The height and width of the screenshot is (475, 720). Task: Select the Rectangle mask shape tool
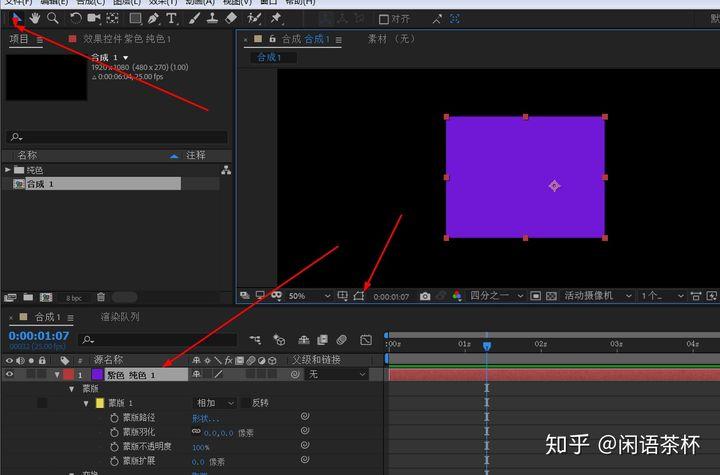coord(135,18)
